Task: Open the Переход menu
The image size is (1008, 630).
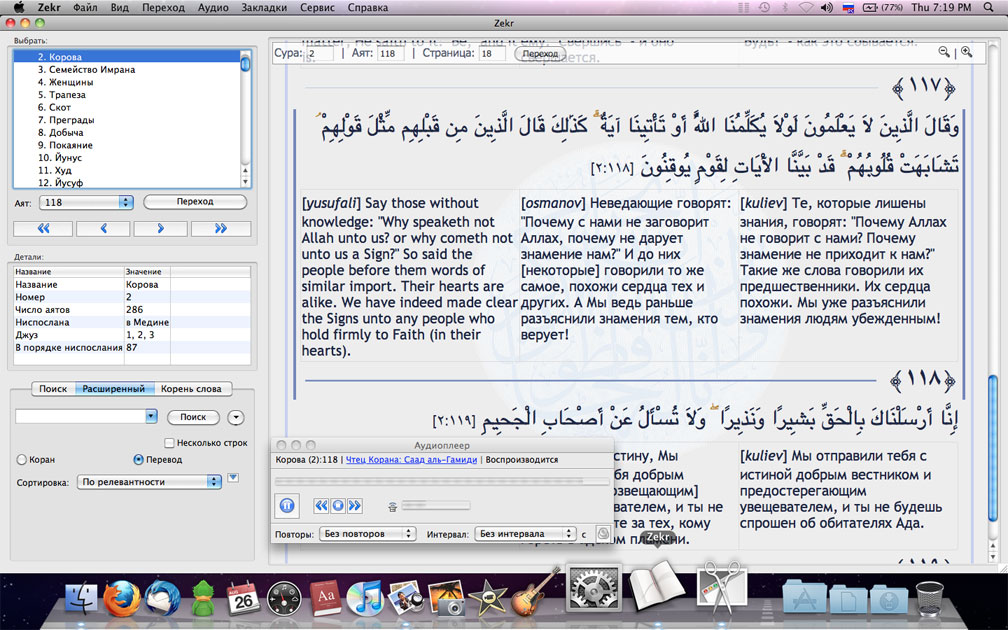Action: 163,8
